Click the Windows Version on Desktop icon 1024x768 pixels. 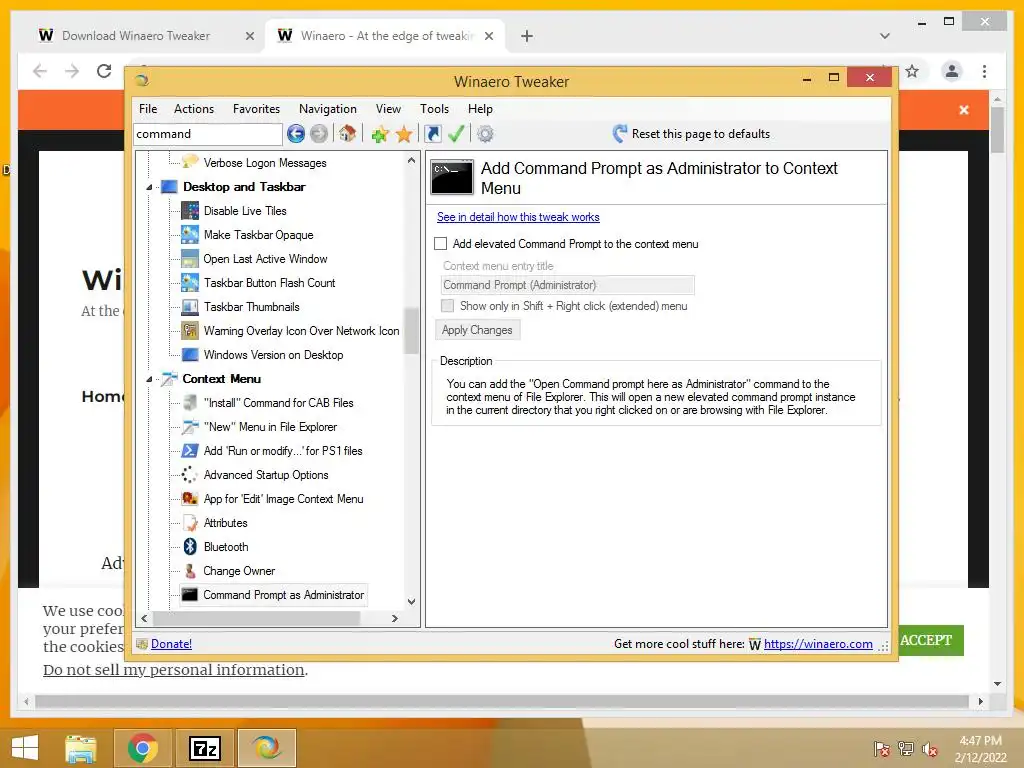point(190,355)
